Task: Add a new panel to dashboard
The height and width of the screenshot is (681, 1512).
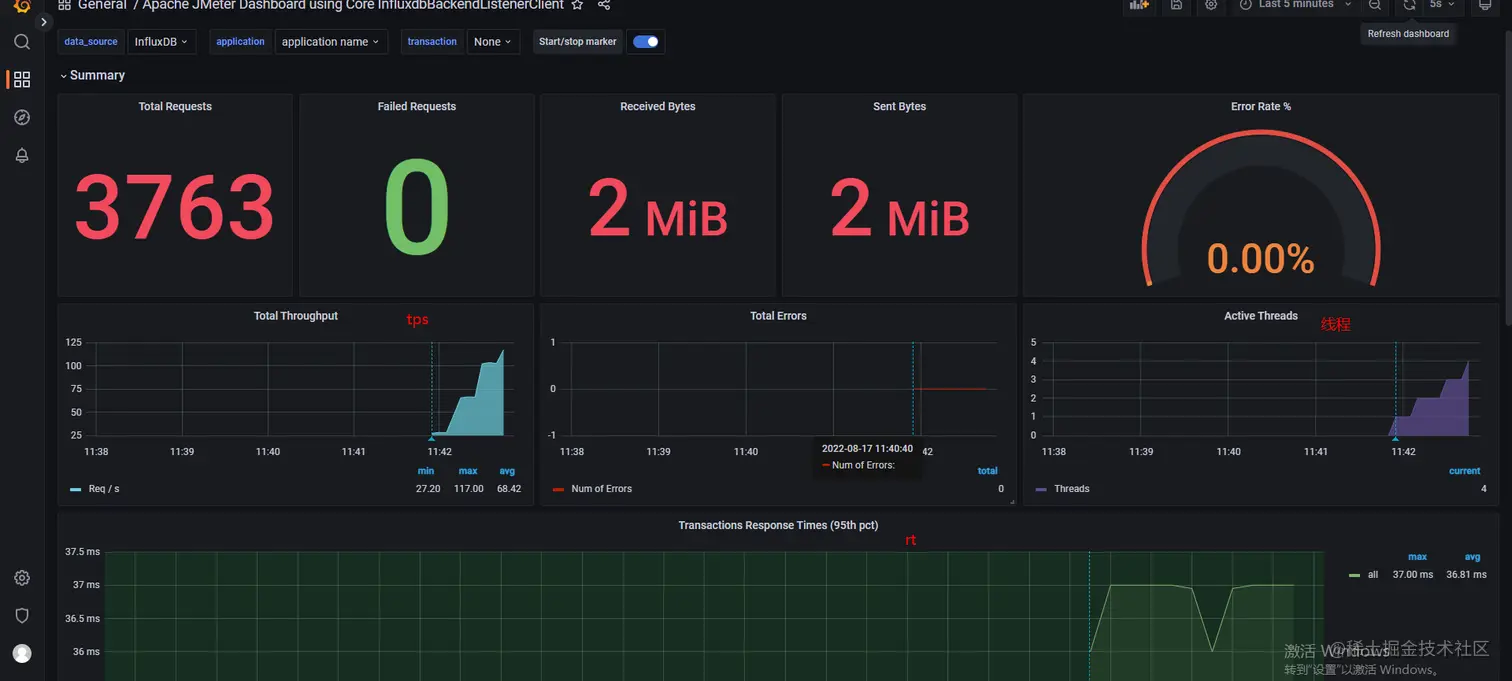Action: tap(1139, 5)
